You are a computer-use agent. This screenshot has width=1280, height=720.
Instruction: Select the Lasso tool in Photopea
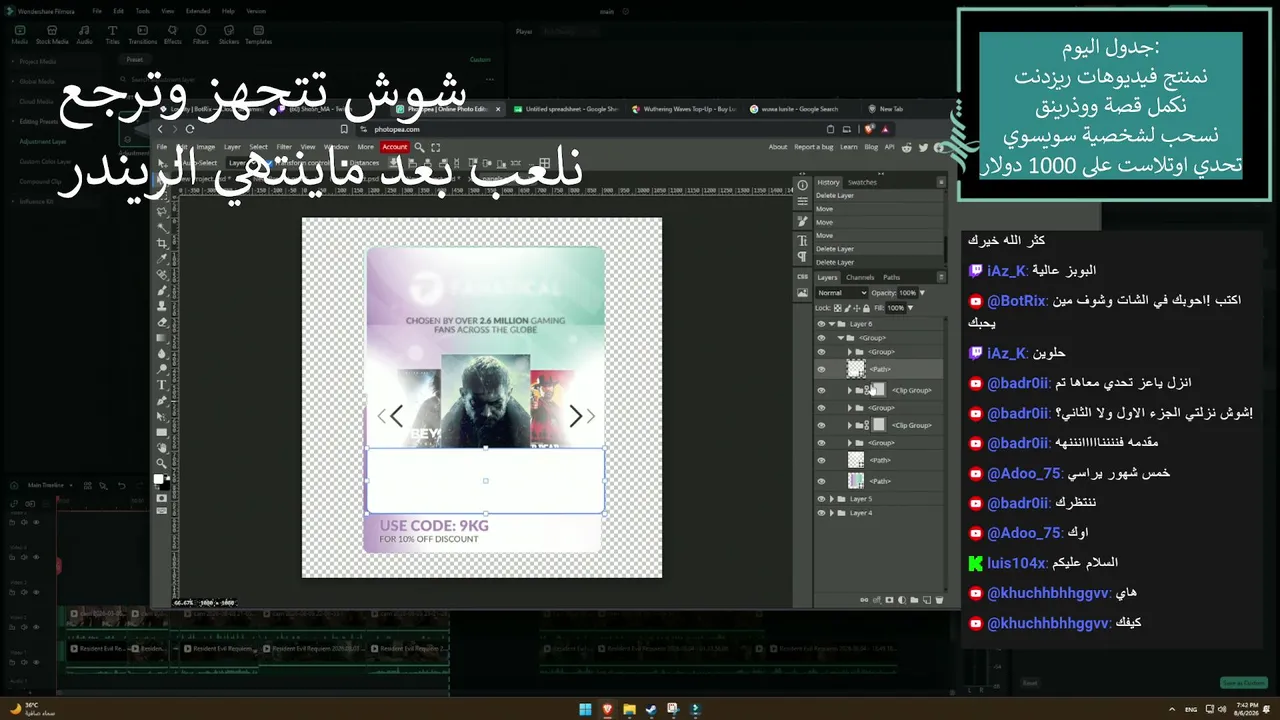162,211
